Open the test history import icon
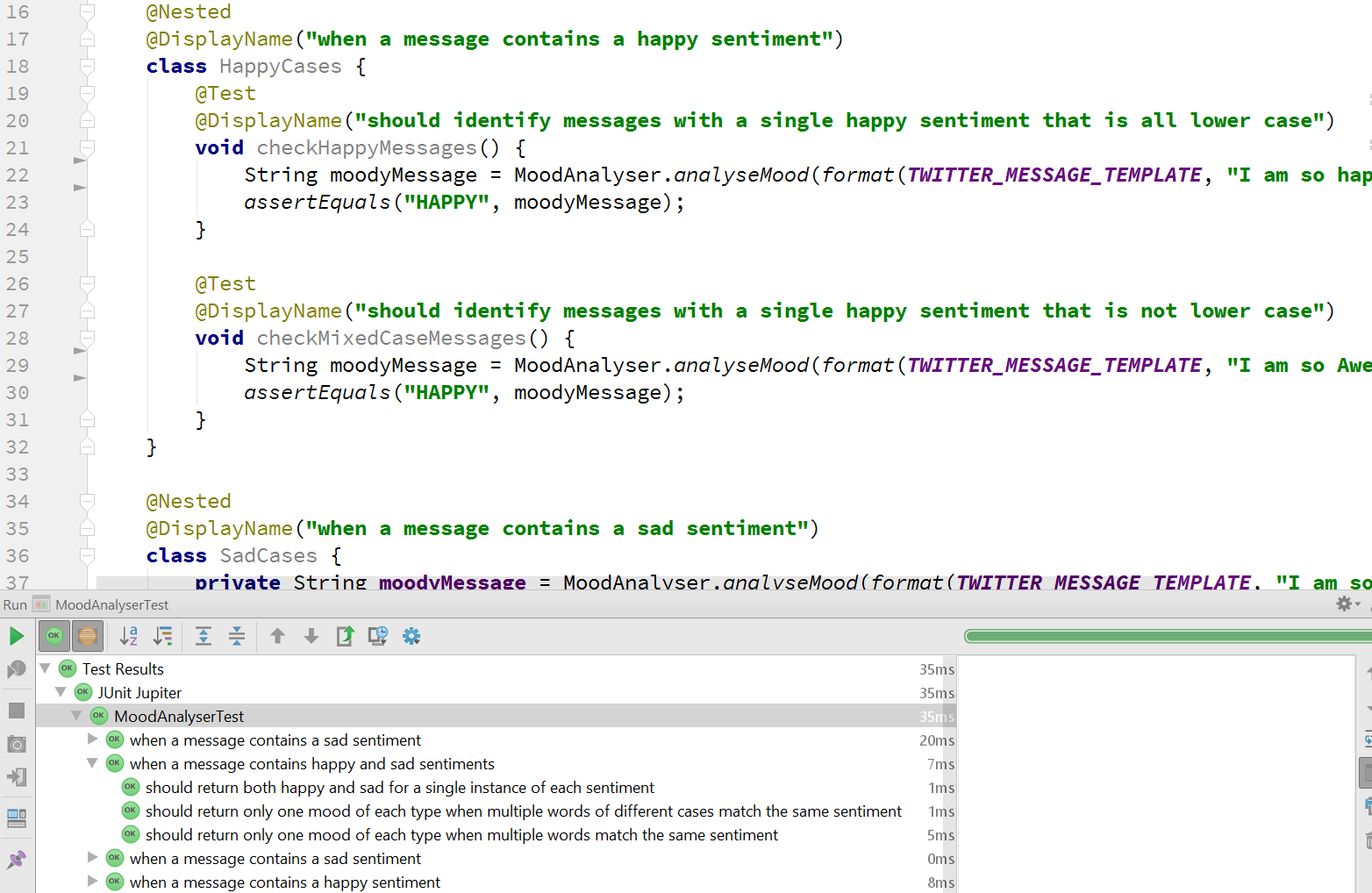The height and width of the screenshot is (893, 1372). 378,636
